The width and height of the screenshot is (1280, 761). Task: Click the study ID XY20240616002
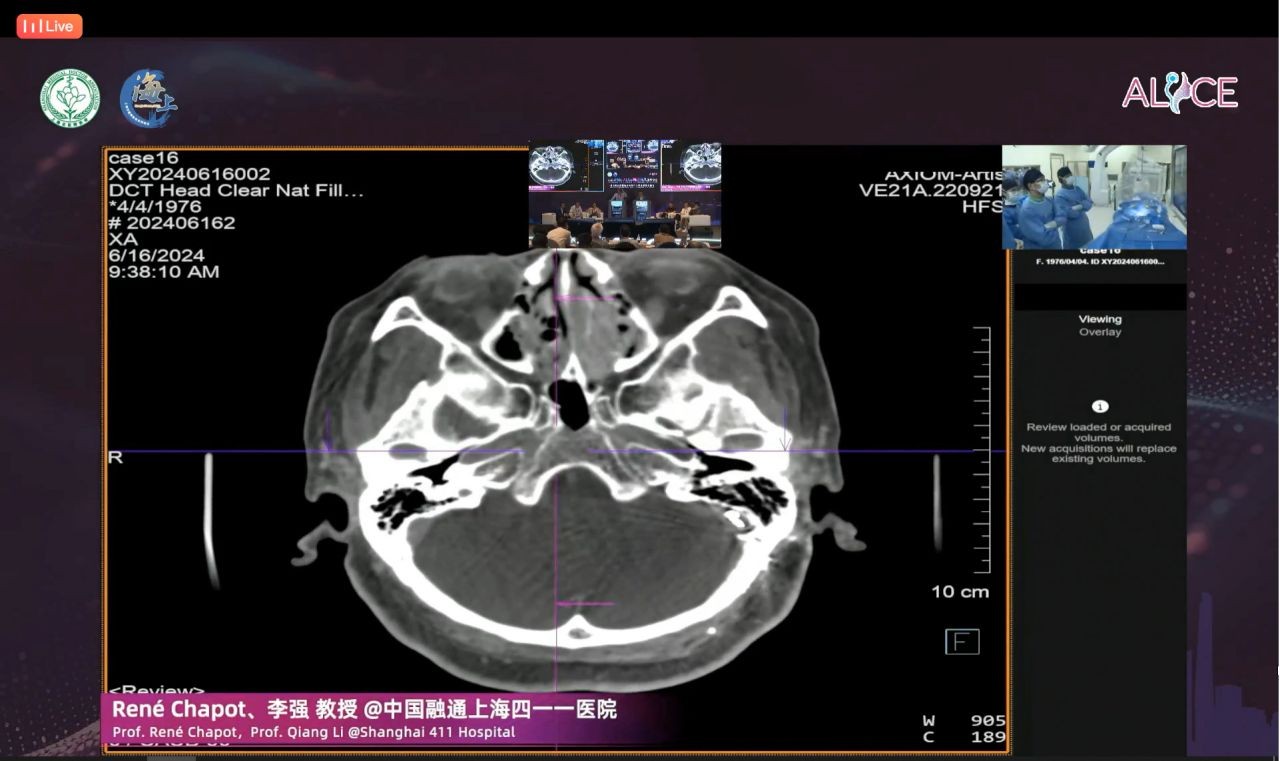189,174
